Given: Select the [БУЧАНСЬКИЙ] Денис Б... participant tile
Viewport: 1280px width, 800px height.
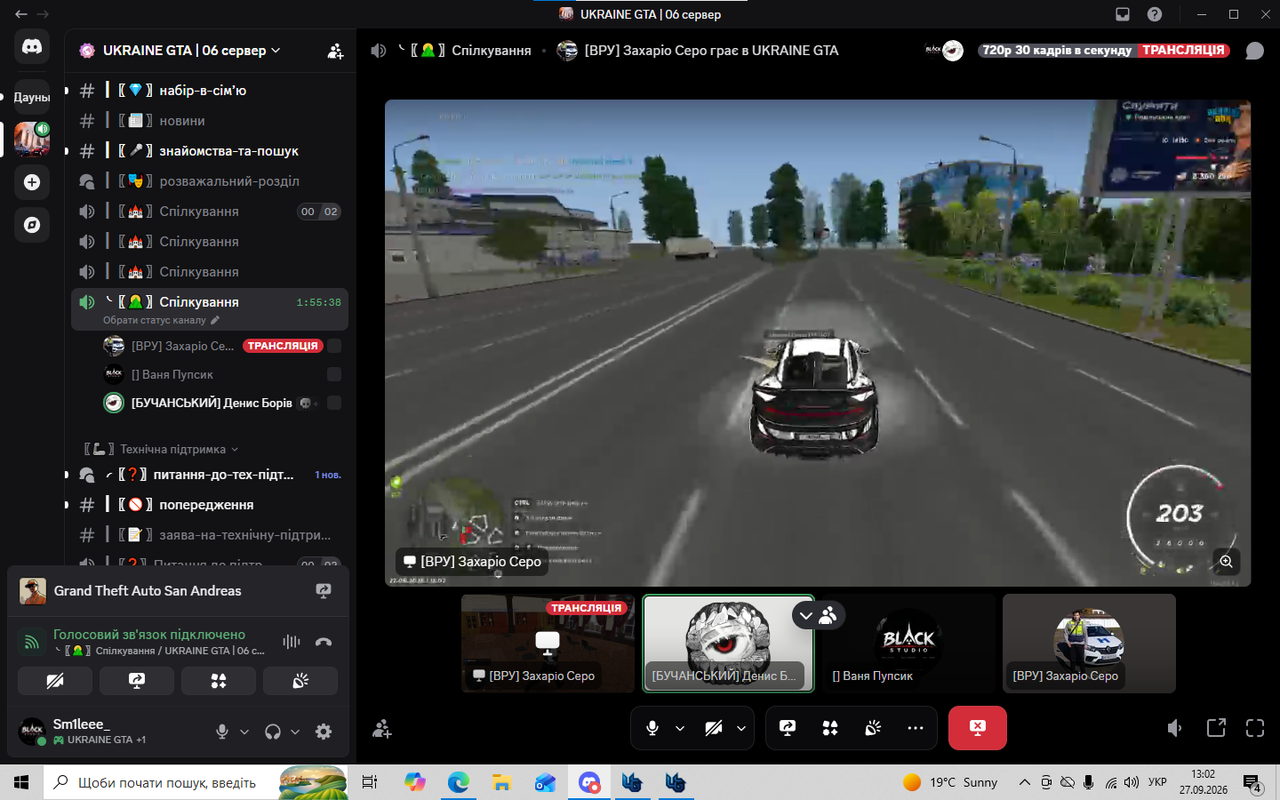Looking at the screenshot, I should click(x=728, y=643).
